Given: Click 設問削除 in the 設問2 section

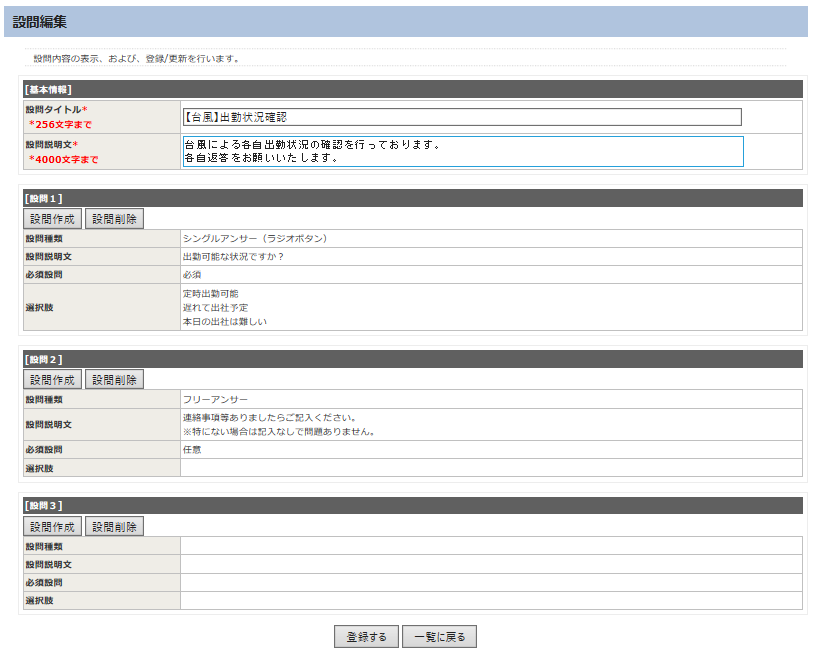Looking at the screenshot, I should point(114,380).
